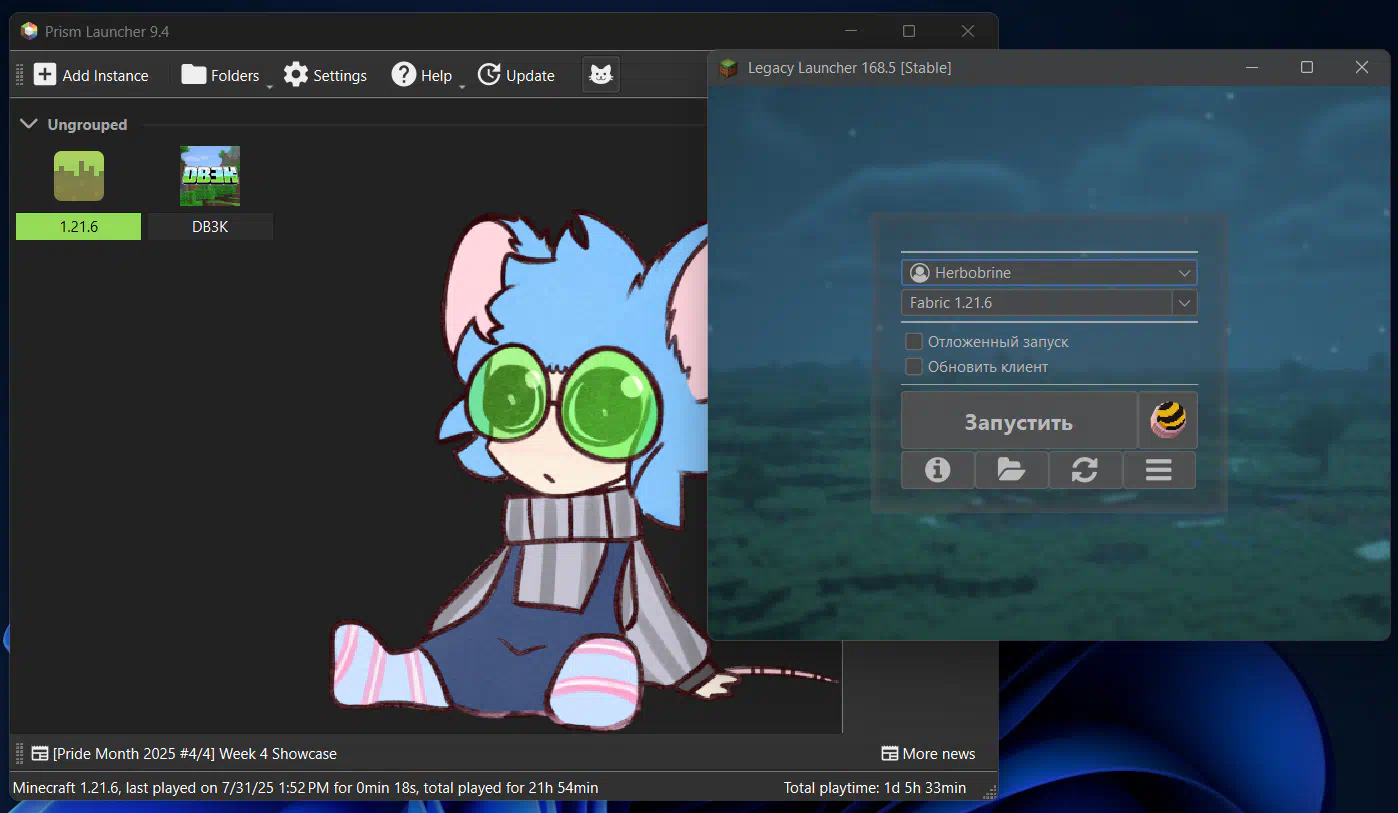Screen dimensions: 1398x813
Task: Open the Help menu in Prism Launcher
Action: [421, 75]
